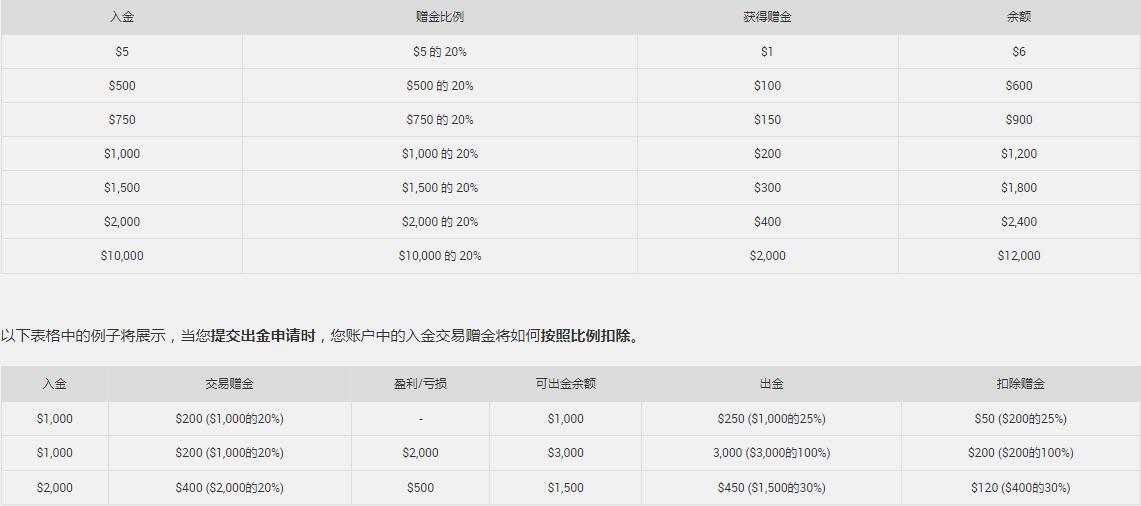Click the 交易赠金 column header
The height and width of the screenshot is (506, 1141).
point(229,384)
